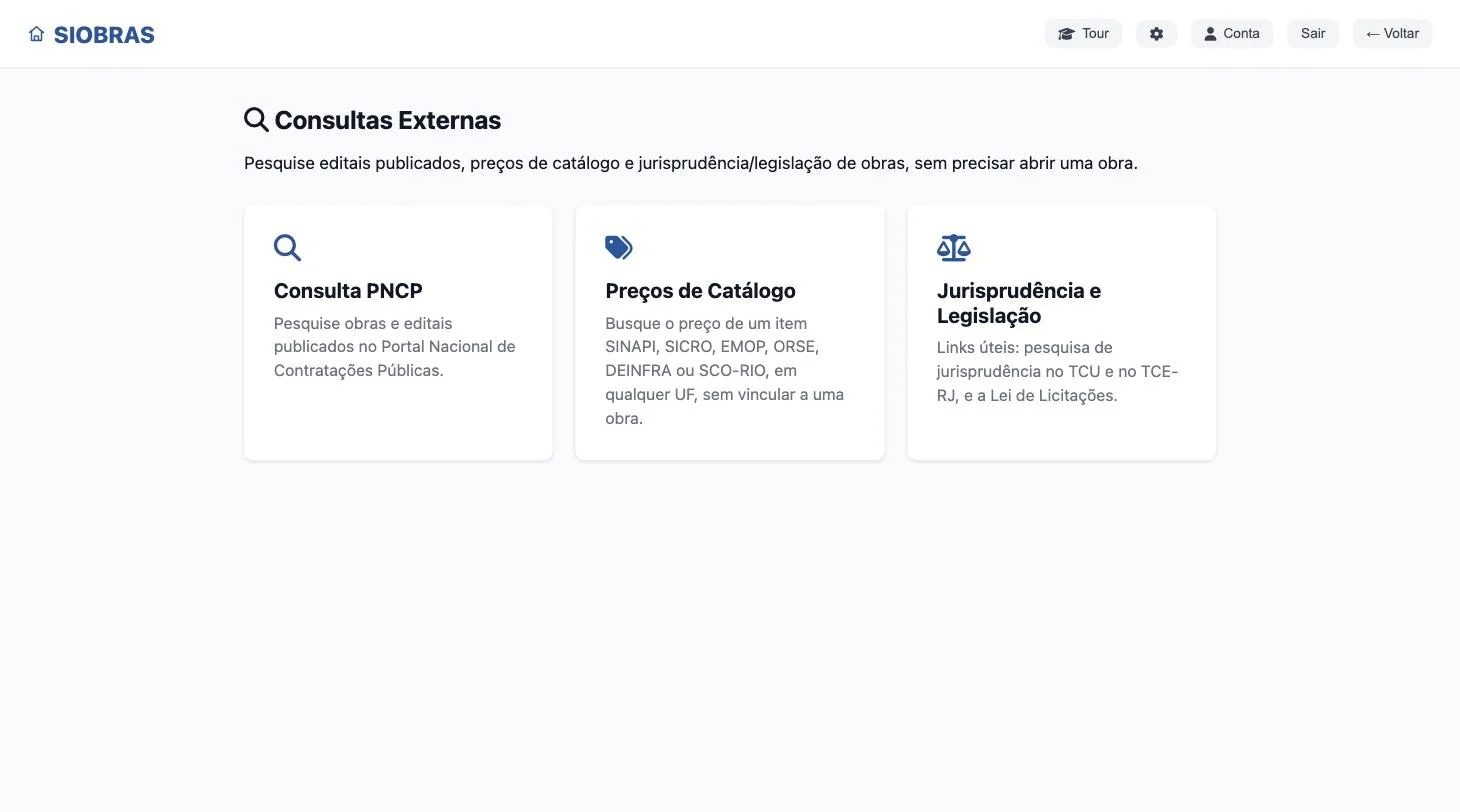Click the text beginning 'Busque o preço de um item'
This screenshot has height=812, width=1460.
(x=726, y=371)
